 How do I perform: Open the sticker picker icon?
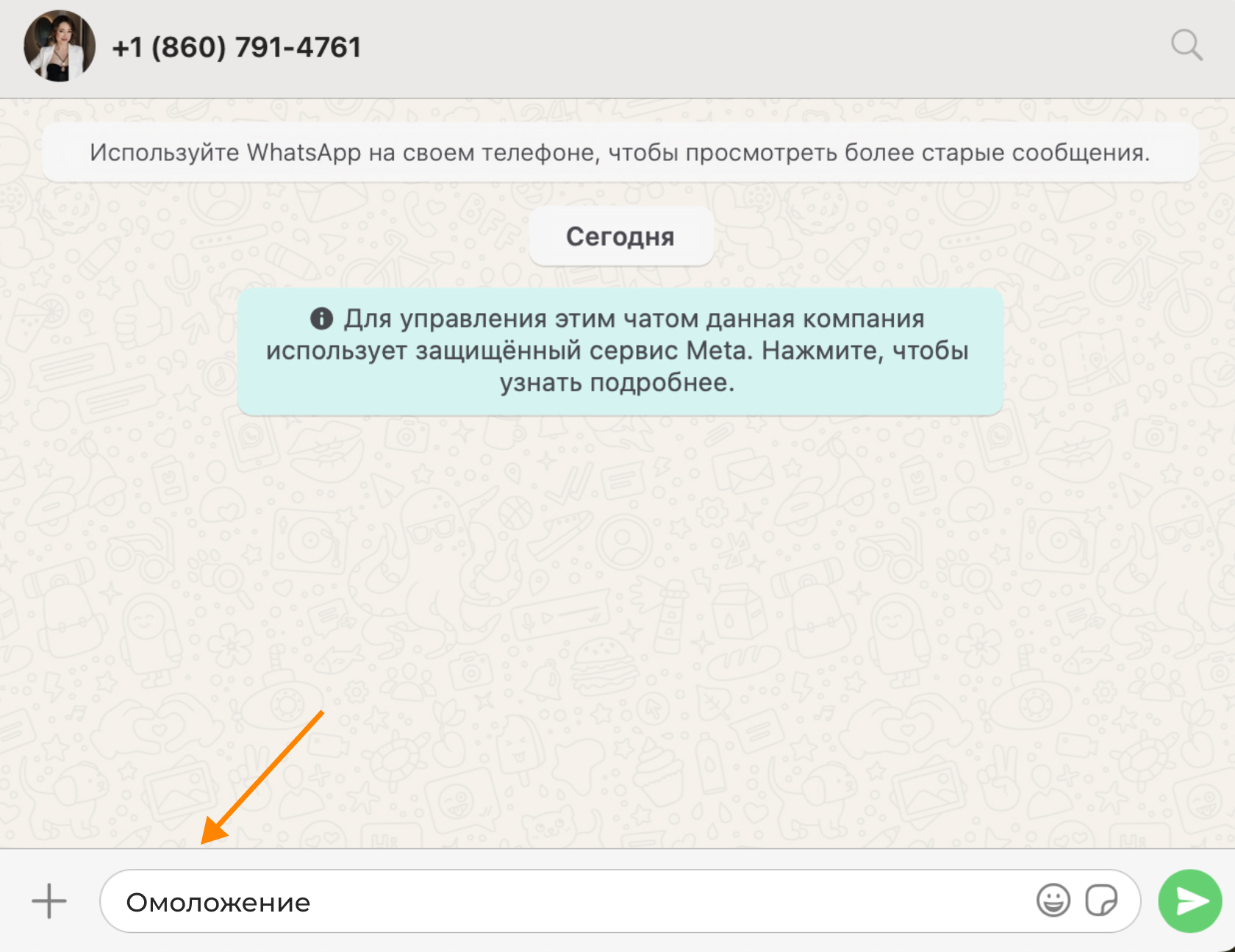pos(1101,901)
